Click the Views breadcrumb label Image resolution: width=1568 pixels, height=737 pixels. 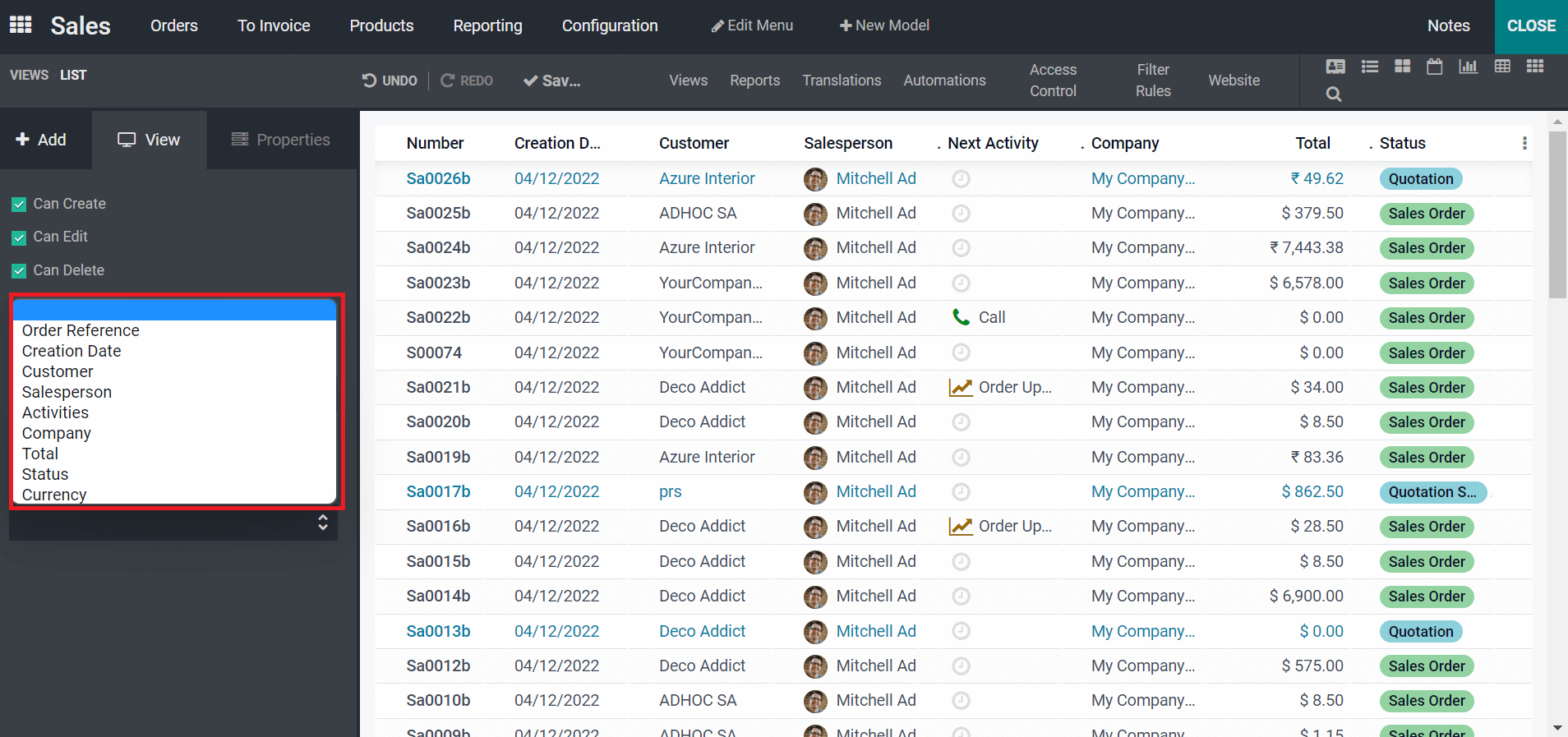point(29,75)
